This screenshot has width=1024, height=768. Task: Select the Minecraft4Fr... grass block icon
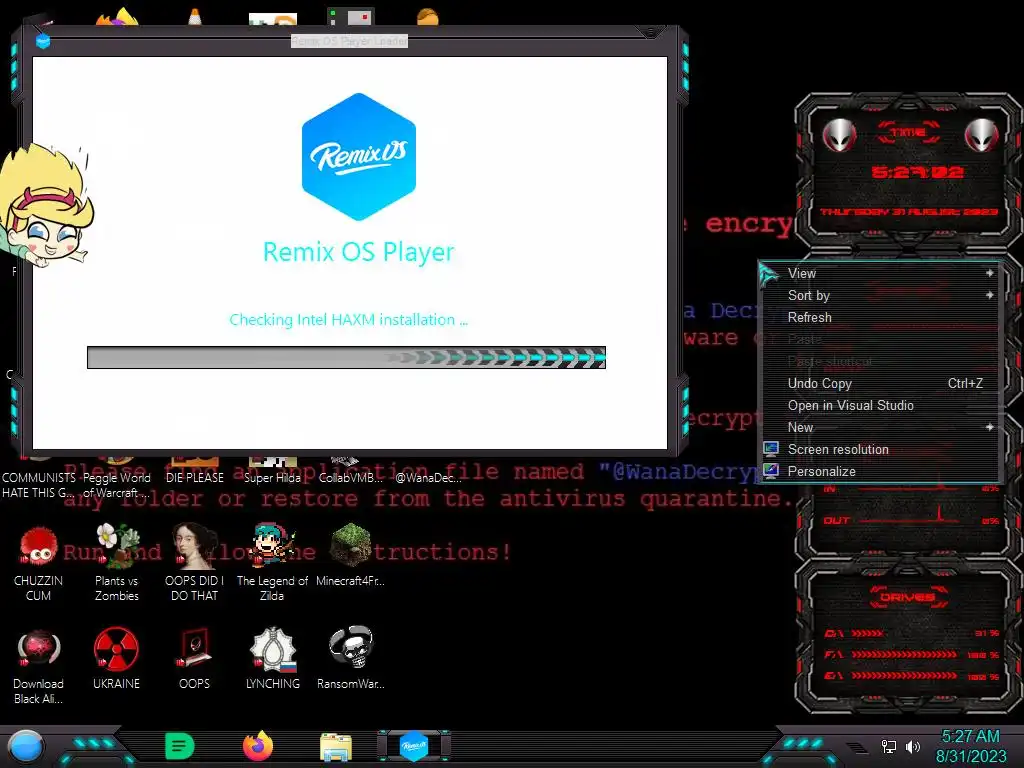[x=351, y=556]
